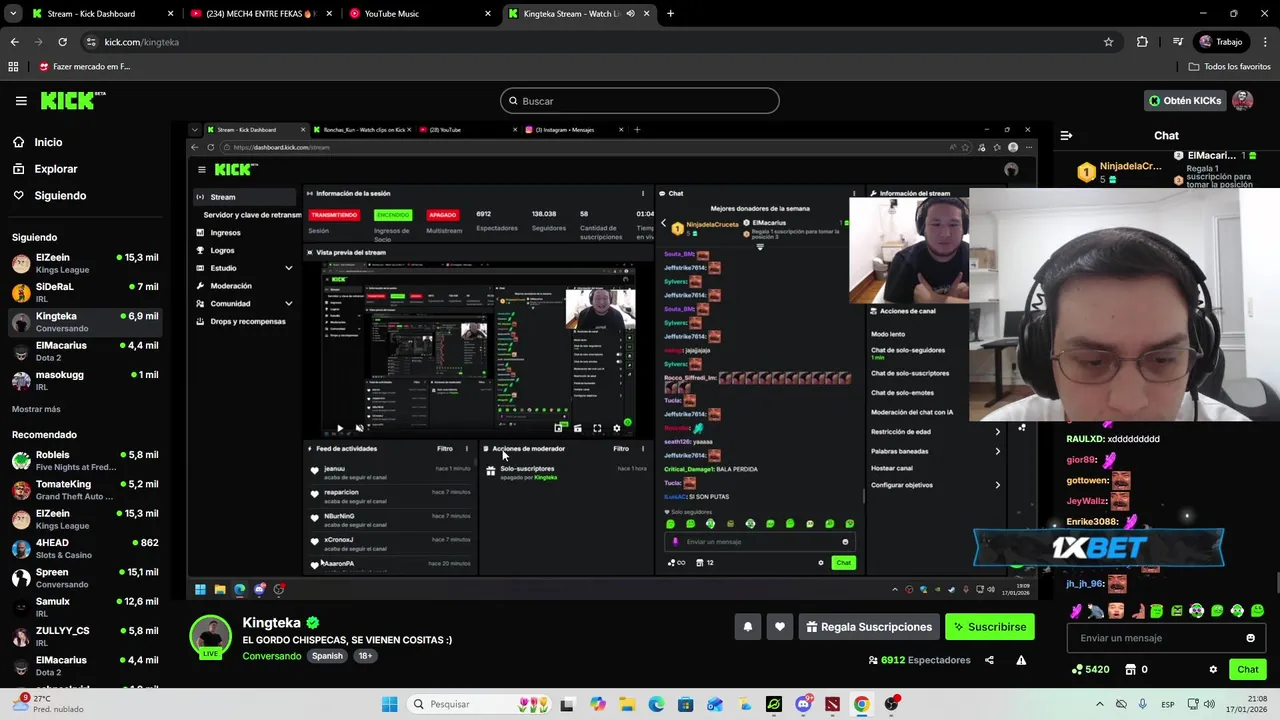Open the Conversando category link

(272, 656)
